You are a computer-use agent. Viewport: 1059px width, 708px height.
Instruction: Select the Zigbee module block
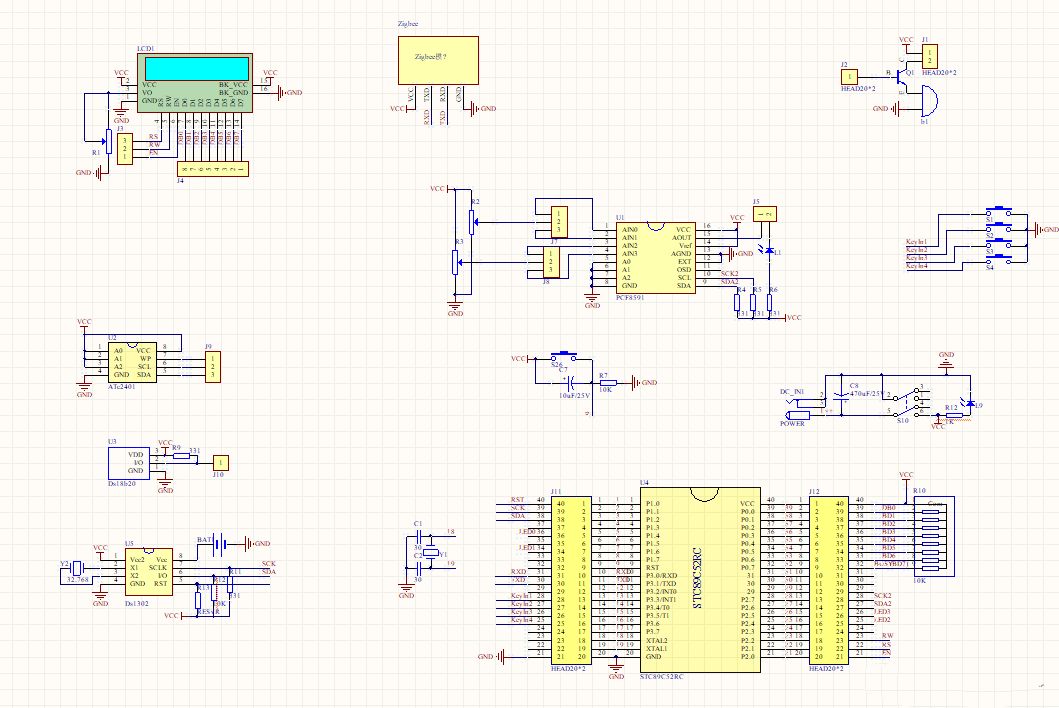point(437,60)
